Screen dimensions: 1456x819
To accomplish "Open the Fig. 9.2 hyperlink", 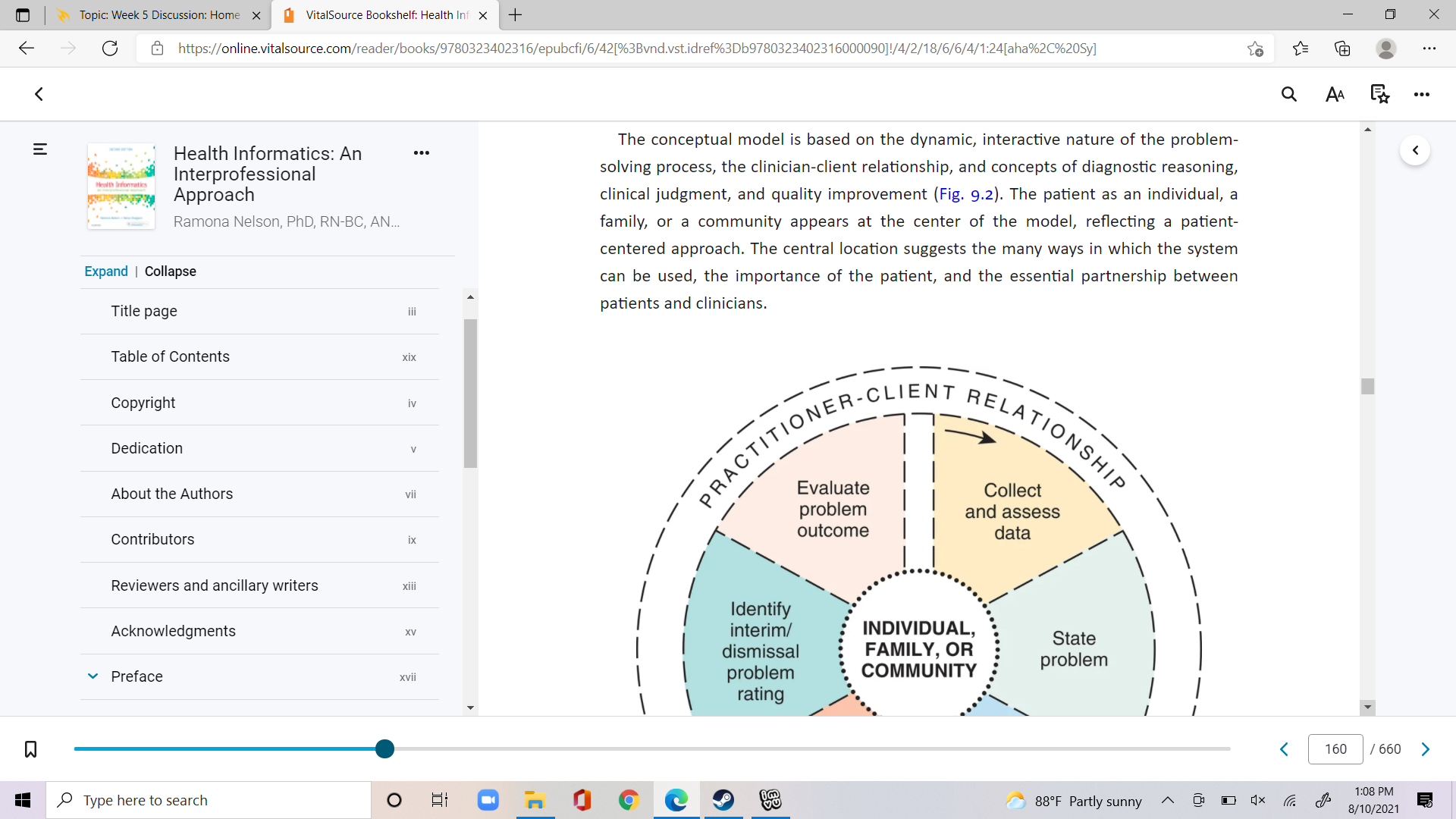I will point(966,194).
